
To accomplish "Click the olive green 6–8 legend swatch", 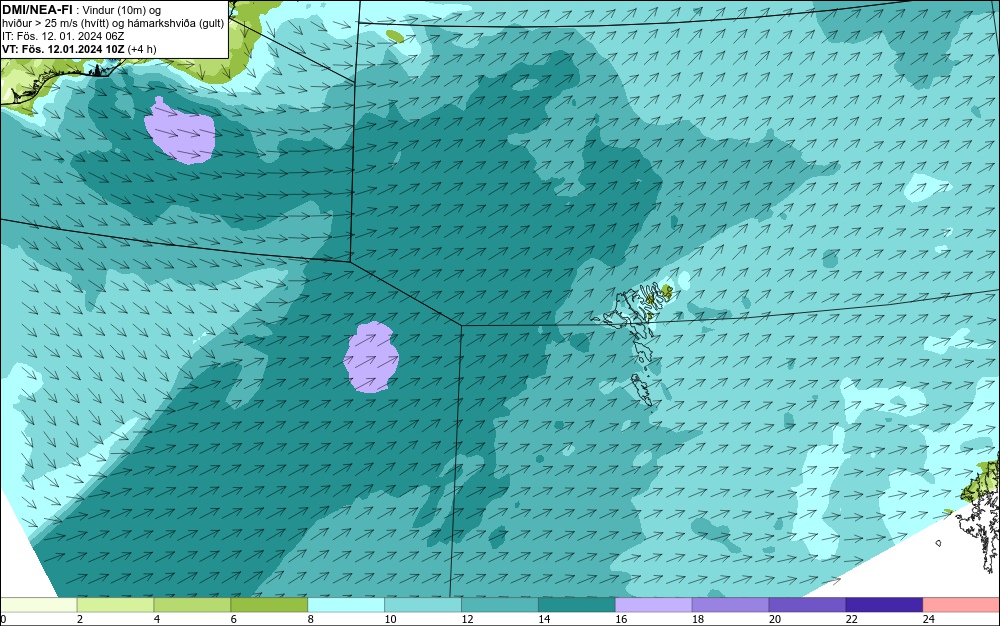I will coord(269,605).
